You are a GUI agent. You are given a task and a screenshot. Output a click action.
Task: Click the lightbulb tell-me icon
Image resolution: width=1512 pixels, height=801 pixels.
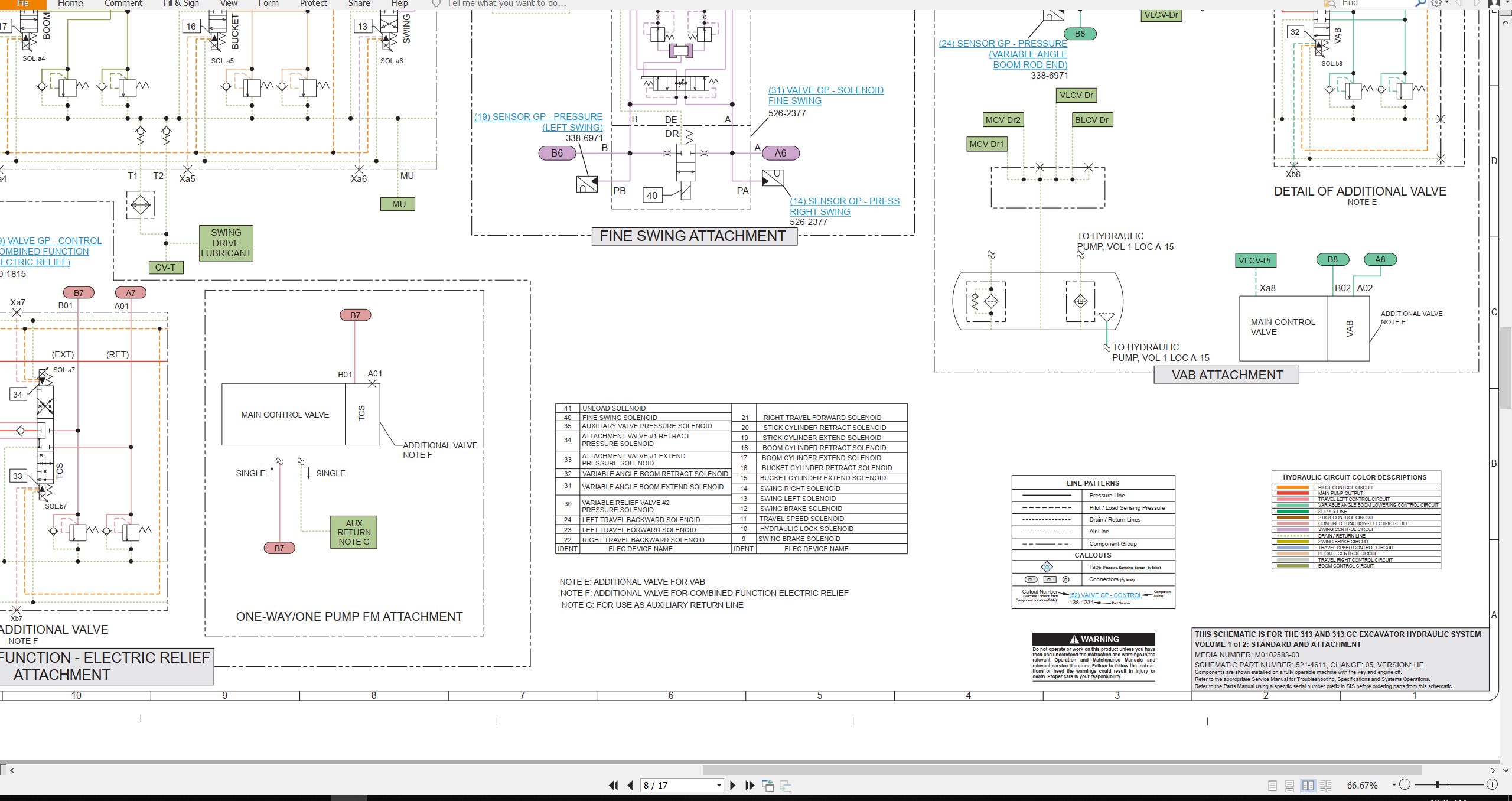click(436, 4)
